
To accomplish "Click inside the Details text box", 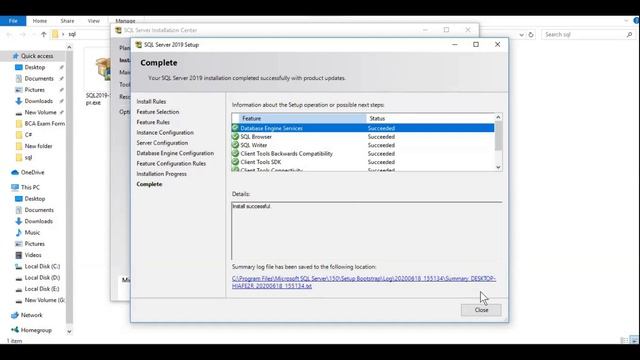I will click(x=367, y=231).
